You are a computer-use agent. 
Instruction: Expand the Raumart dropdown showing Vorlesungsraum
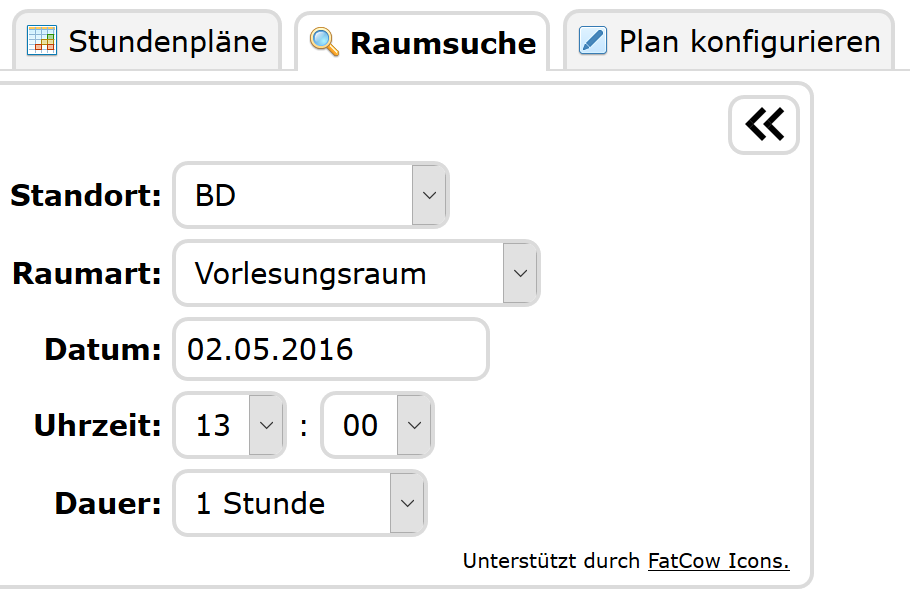(356, 273)
